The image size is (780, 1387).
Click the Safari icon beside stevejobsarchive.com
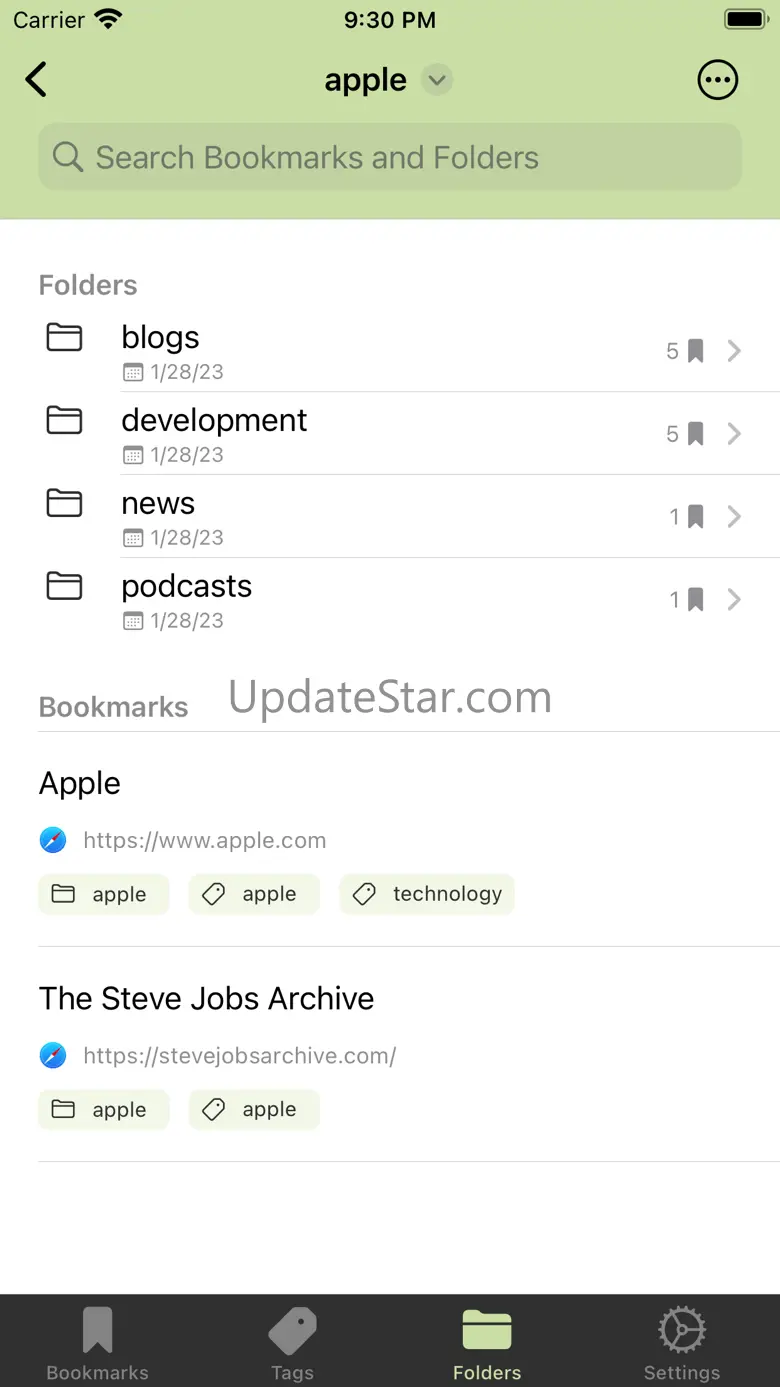(x=53, y=1055)
